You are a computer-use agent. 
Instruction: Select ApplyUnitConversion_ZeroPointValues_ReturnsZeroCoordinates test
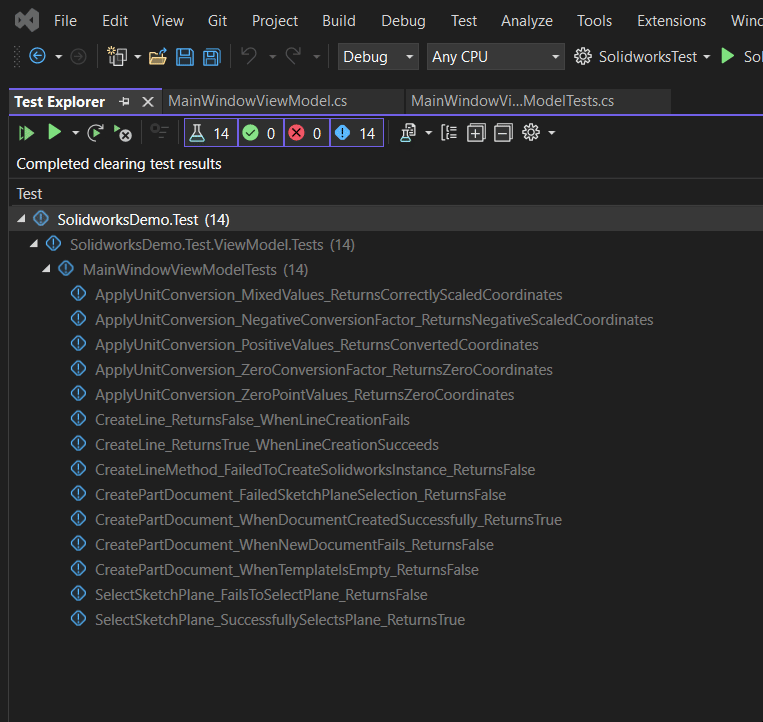tap(305, 395)
